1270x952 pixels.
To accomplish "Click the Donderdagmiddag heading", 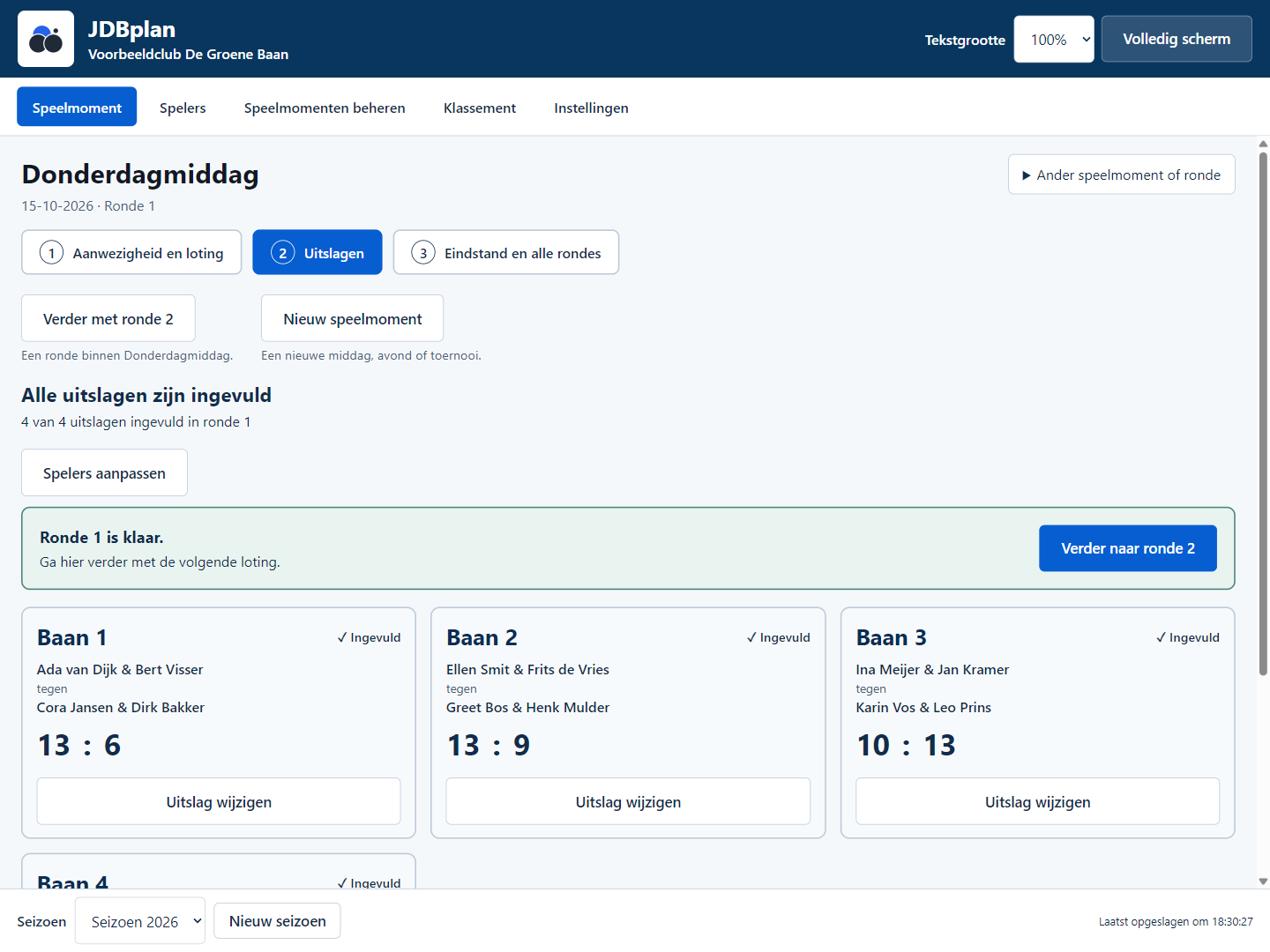I will pyautogui.click(x=140, y=175).
